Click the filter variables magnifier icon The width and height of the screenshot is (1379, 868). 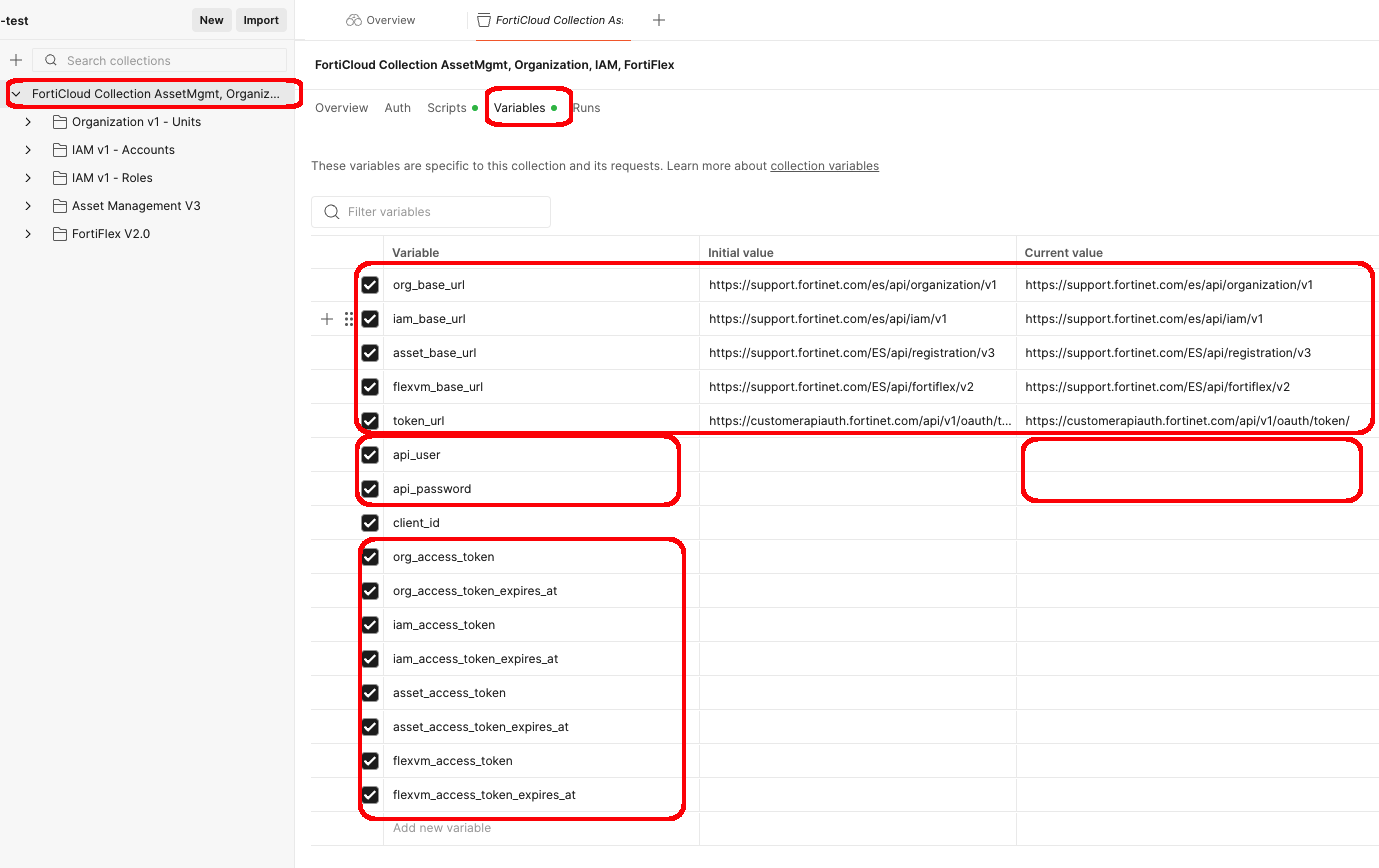[332, 212]
